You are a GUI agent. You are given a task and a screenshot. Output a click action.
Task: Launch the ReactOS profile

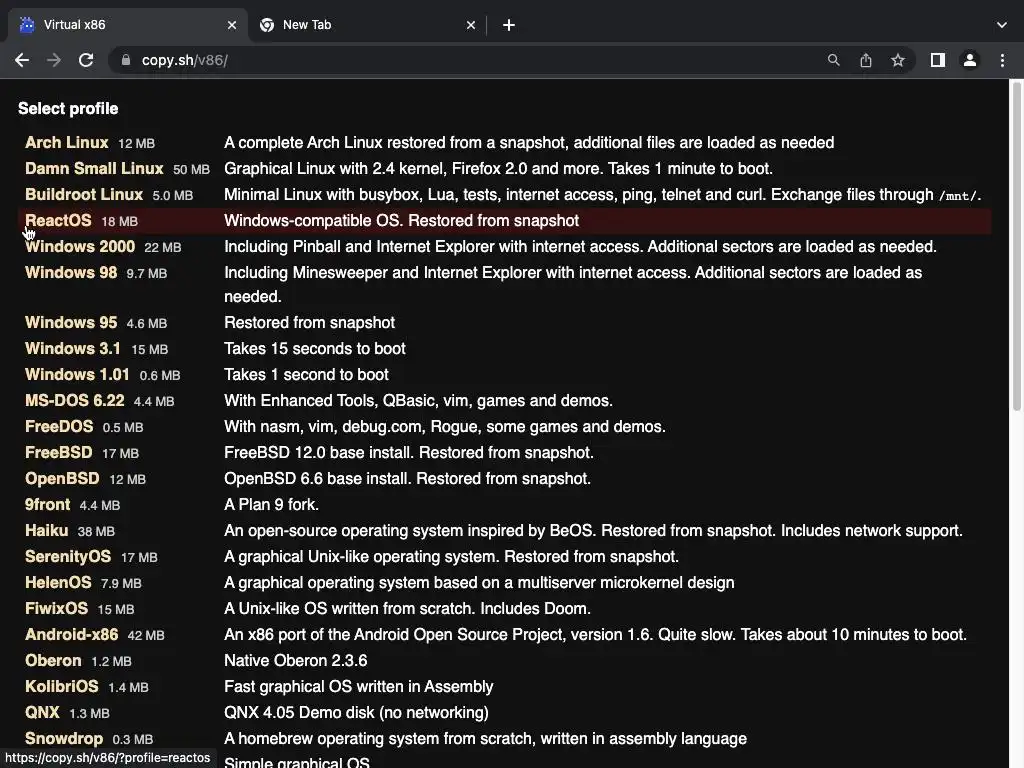58,221
